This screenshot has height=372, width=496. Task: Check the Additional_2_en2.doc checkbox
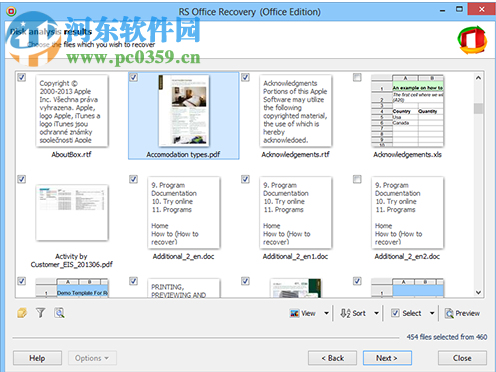click(357, 179)
